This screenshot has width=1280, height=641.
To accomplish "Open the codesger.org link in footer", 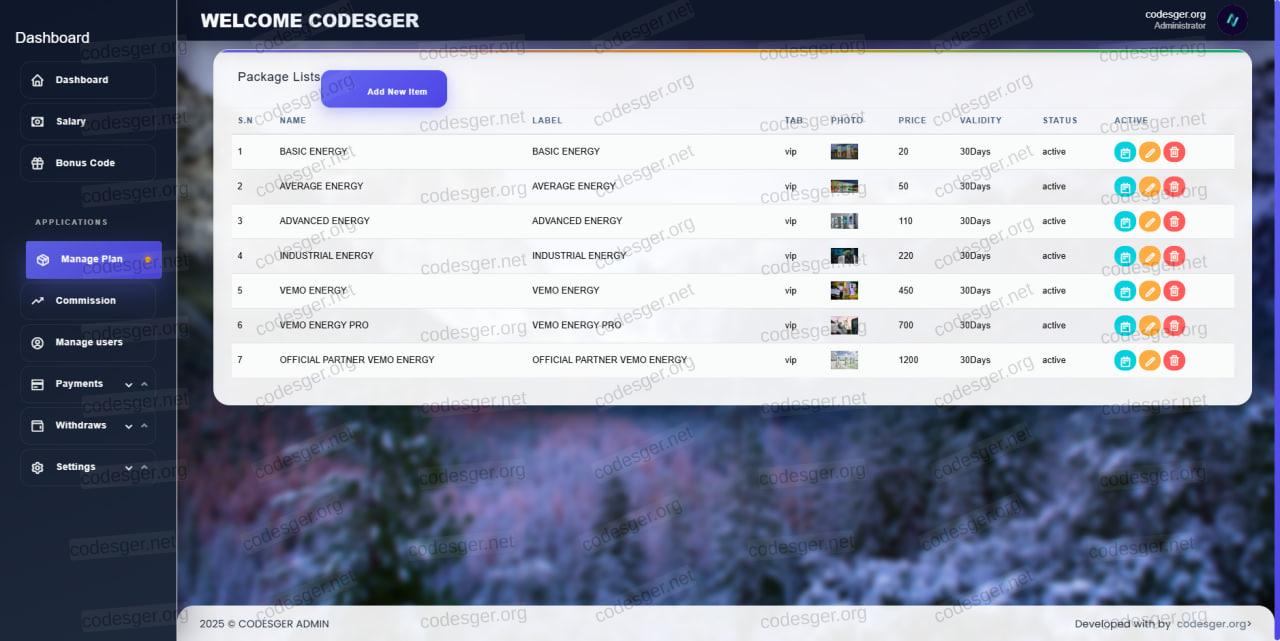I will click(x=1213, y=624).
